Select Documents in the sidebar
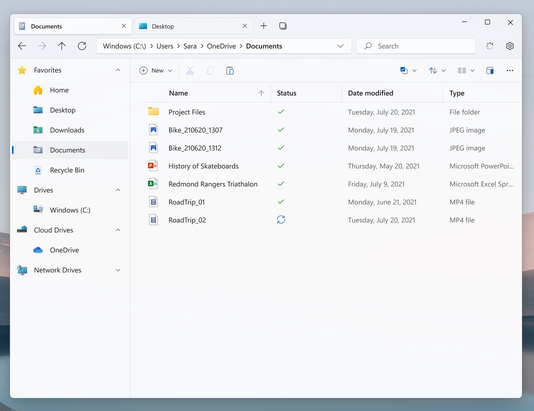Screen dimensions: 534x411 pos(70,150)
